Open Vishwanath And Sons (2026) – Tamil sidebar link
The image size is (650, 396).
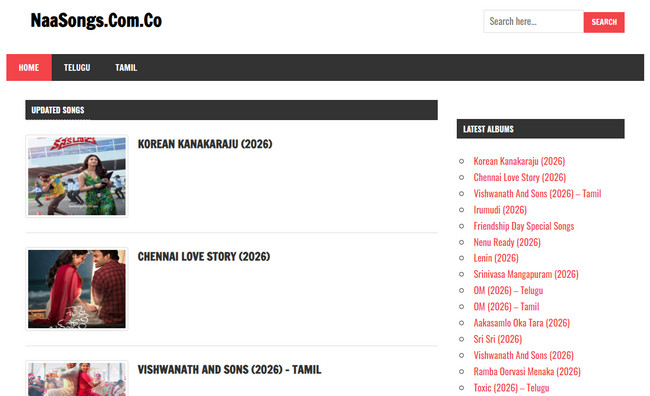(537, 194)
